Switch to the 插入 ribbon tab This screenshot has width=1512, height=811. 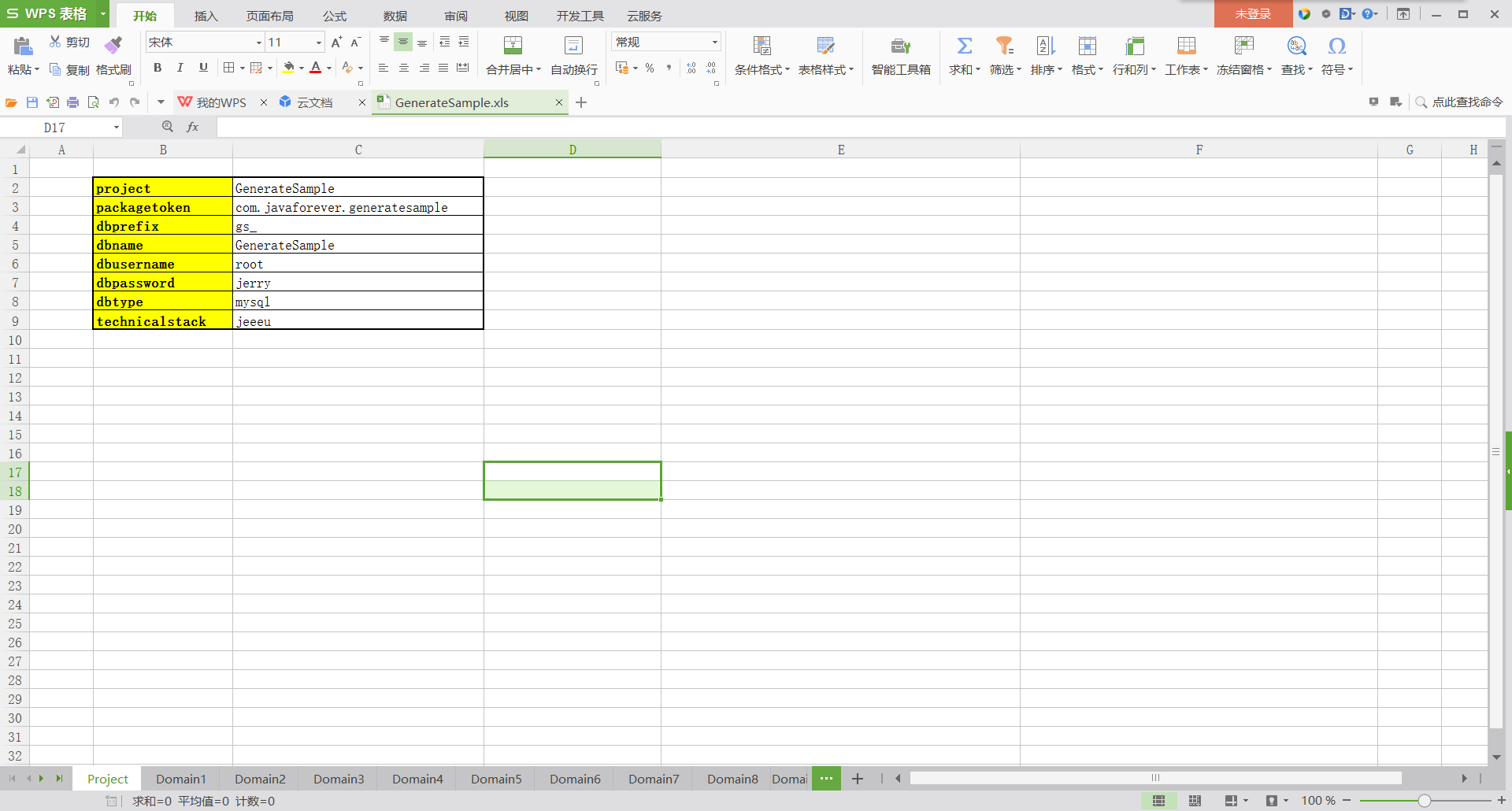[x=206, y=16]
